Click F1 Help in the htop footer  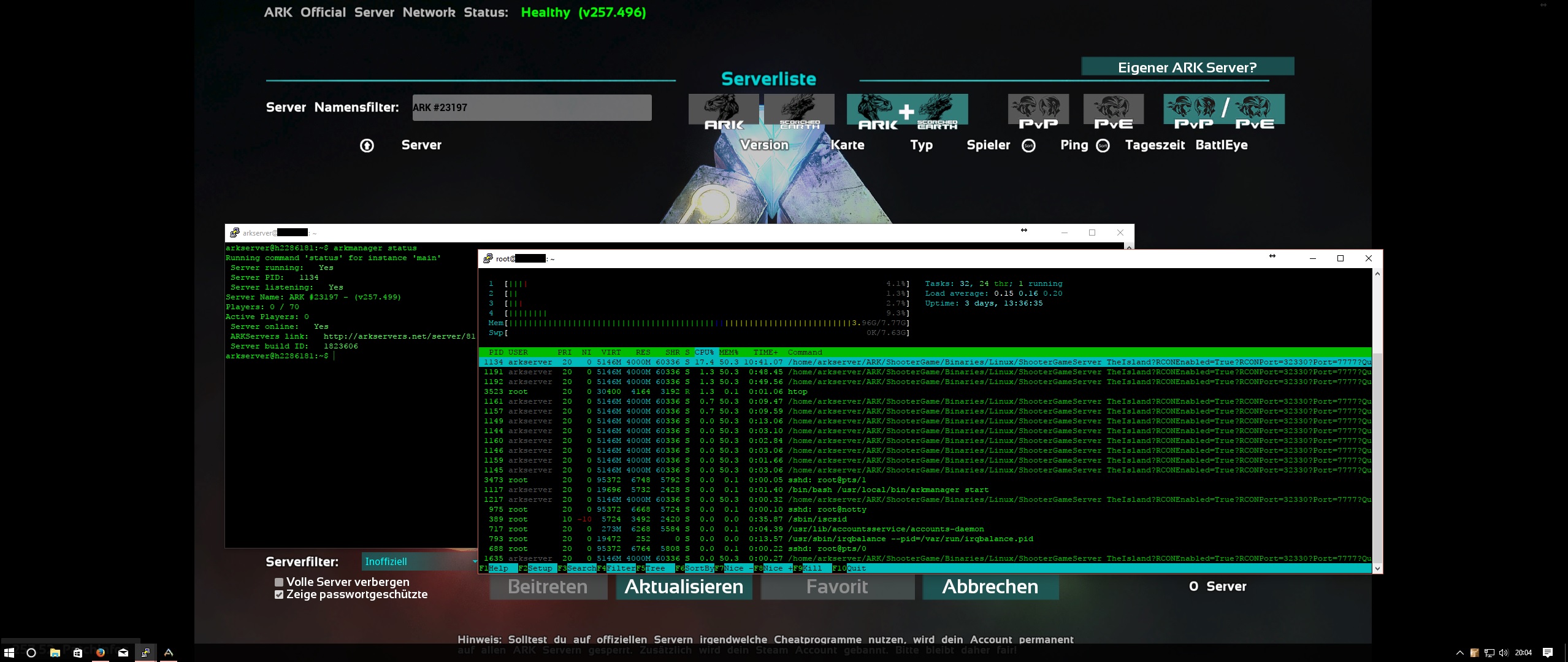499,568
